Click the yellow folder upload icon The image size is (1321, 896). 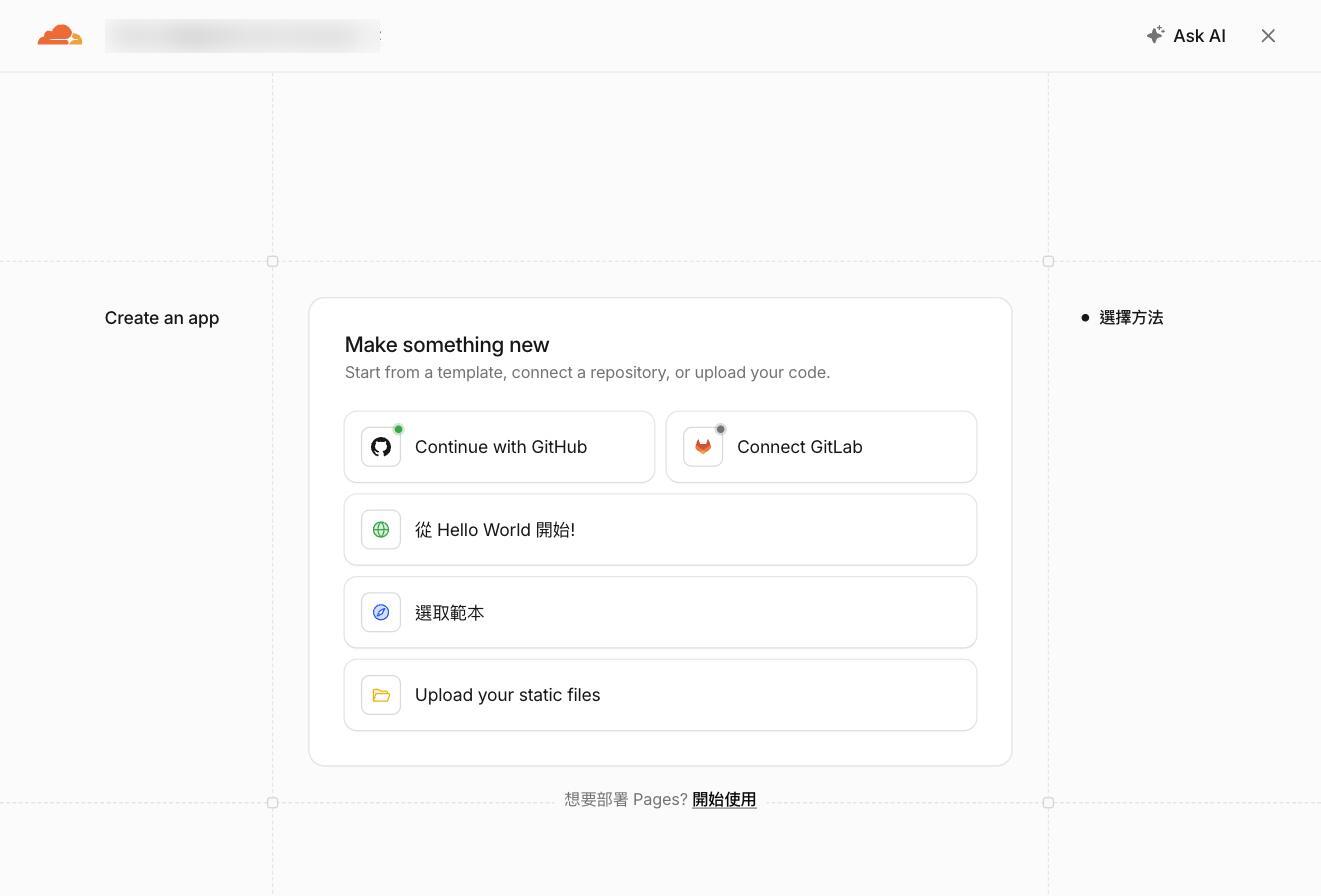pyautogui.click(x=381, y=695)
